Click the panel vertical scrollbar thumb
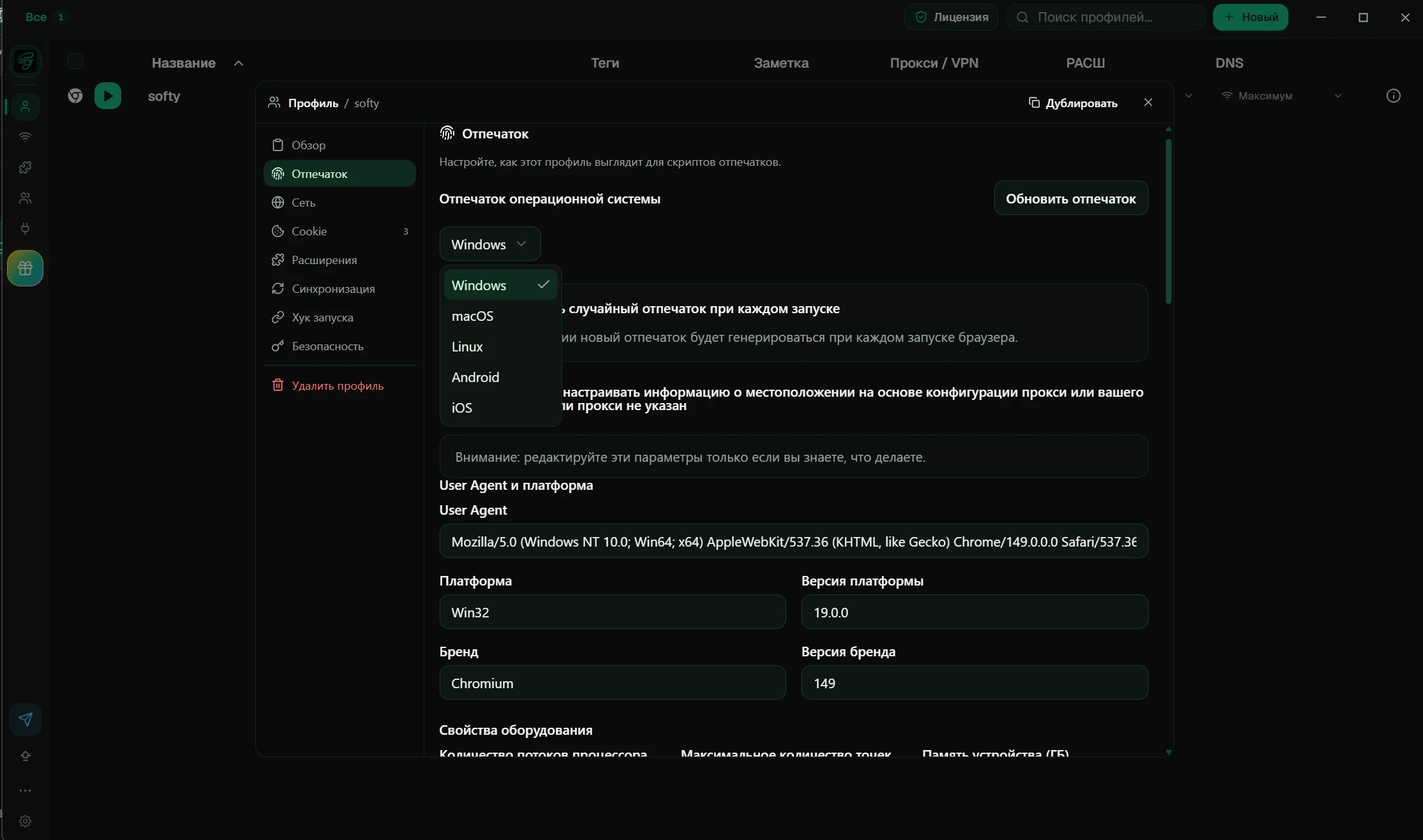 click(x=1168, y=221)
